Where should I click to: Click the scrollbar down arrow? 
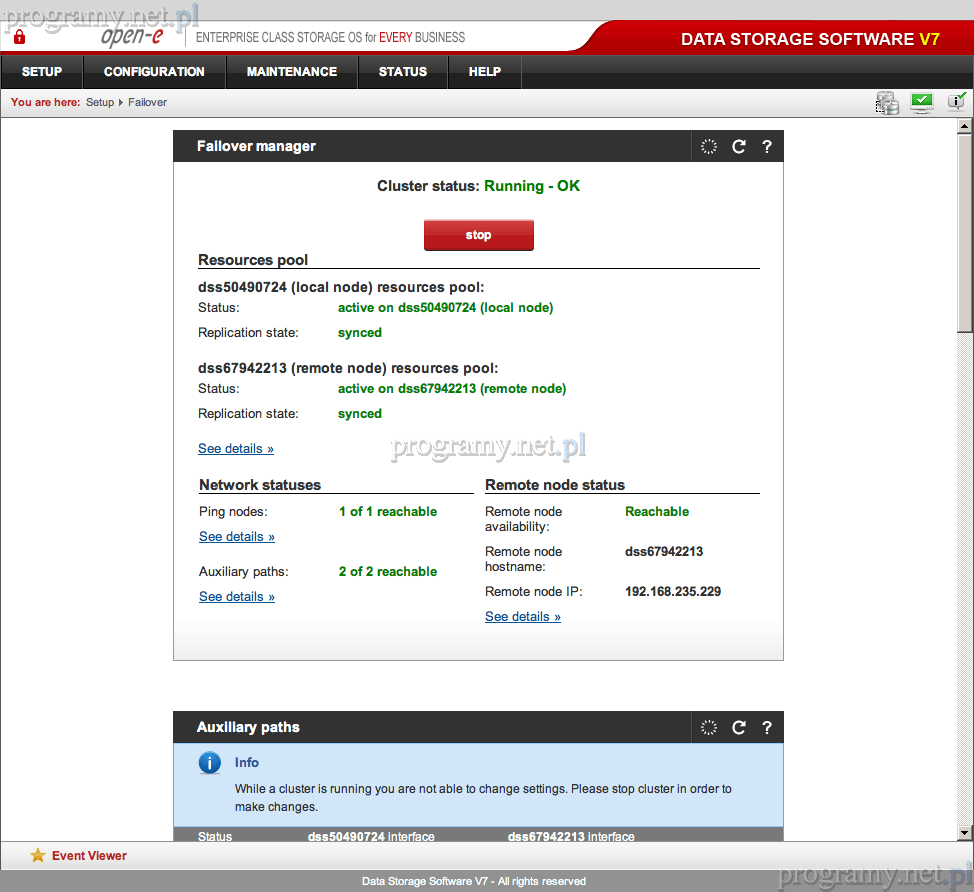pos(965,833)
